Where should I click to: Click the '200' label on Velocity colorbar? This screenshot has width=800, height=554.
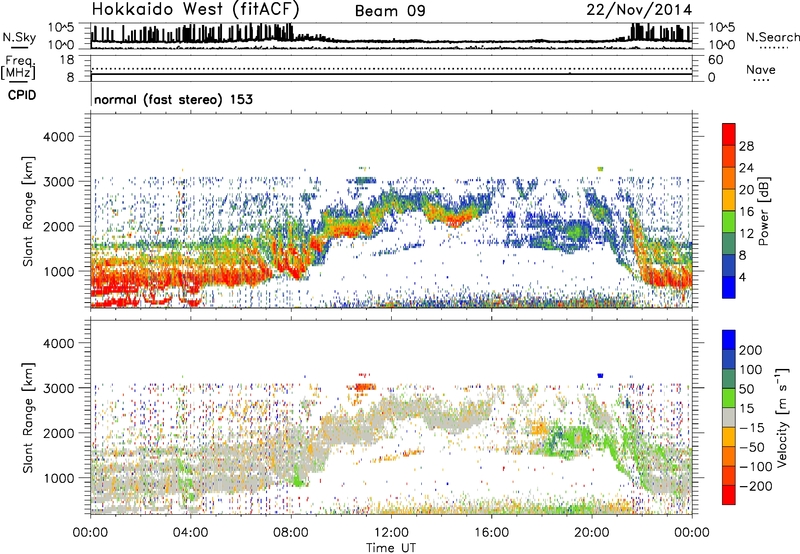(751, 350)
